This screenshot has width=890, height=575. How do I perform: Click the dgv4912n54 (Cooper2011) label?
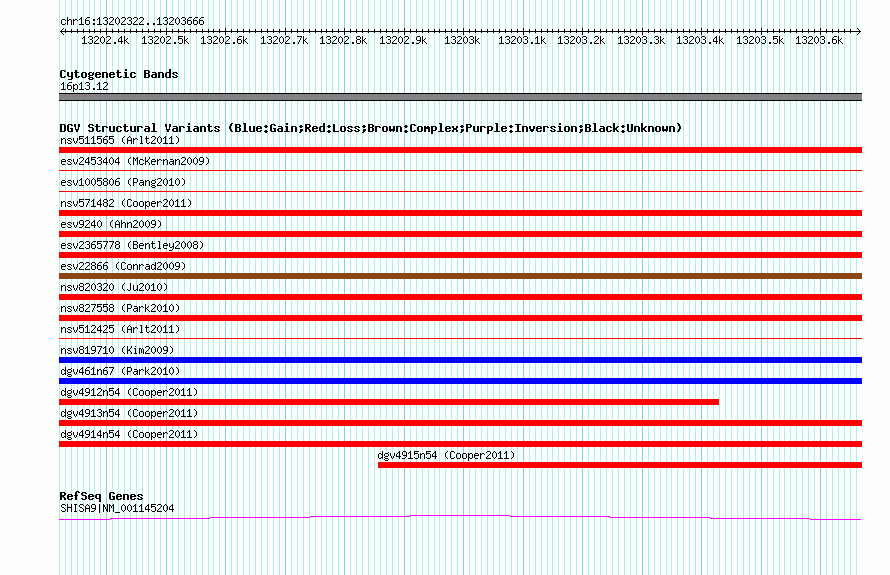129,392
